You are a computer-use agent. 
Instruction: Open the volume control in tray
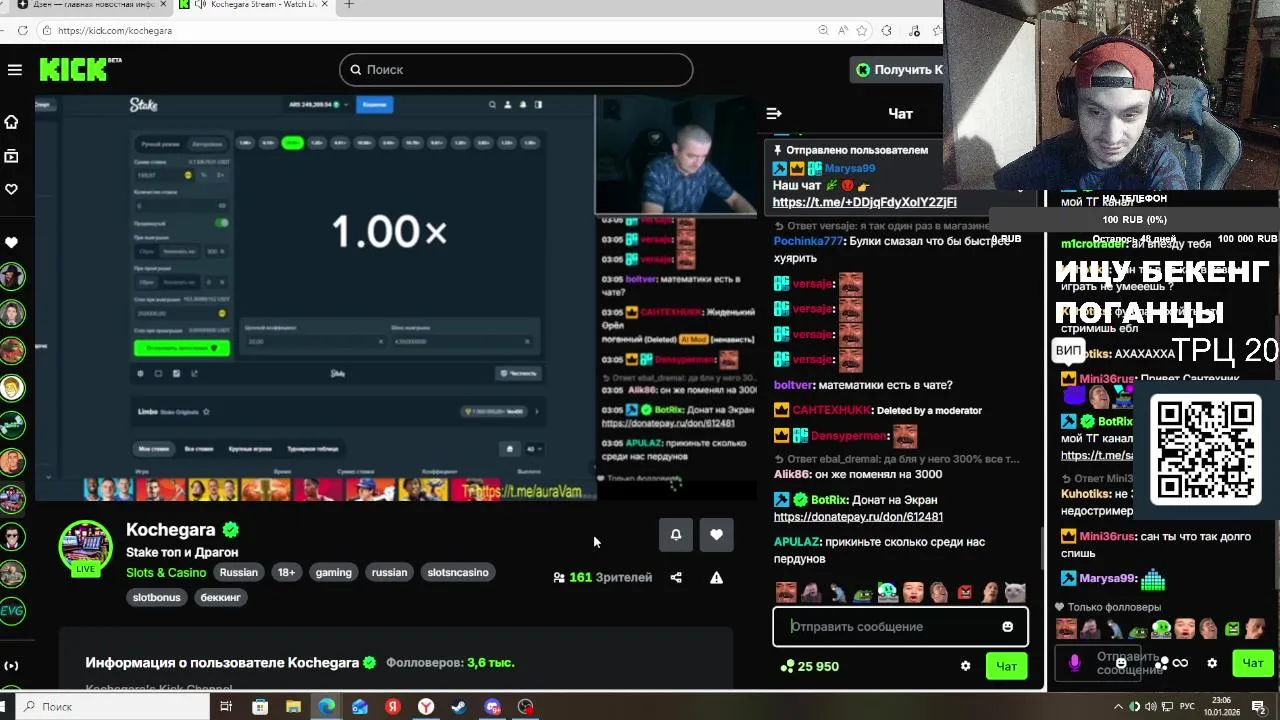1151,707
